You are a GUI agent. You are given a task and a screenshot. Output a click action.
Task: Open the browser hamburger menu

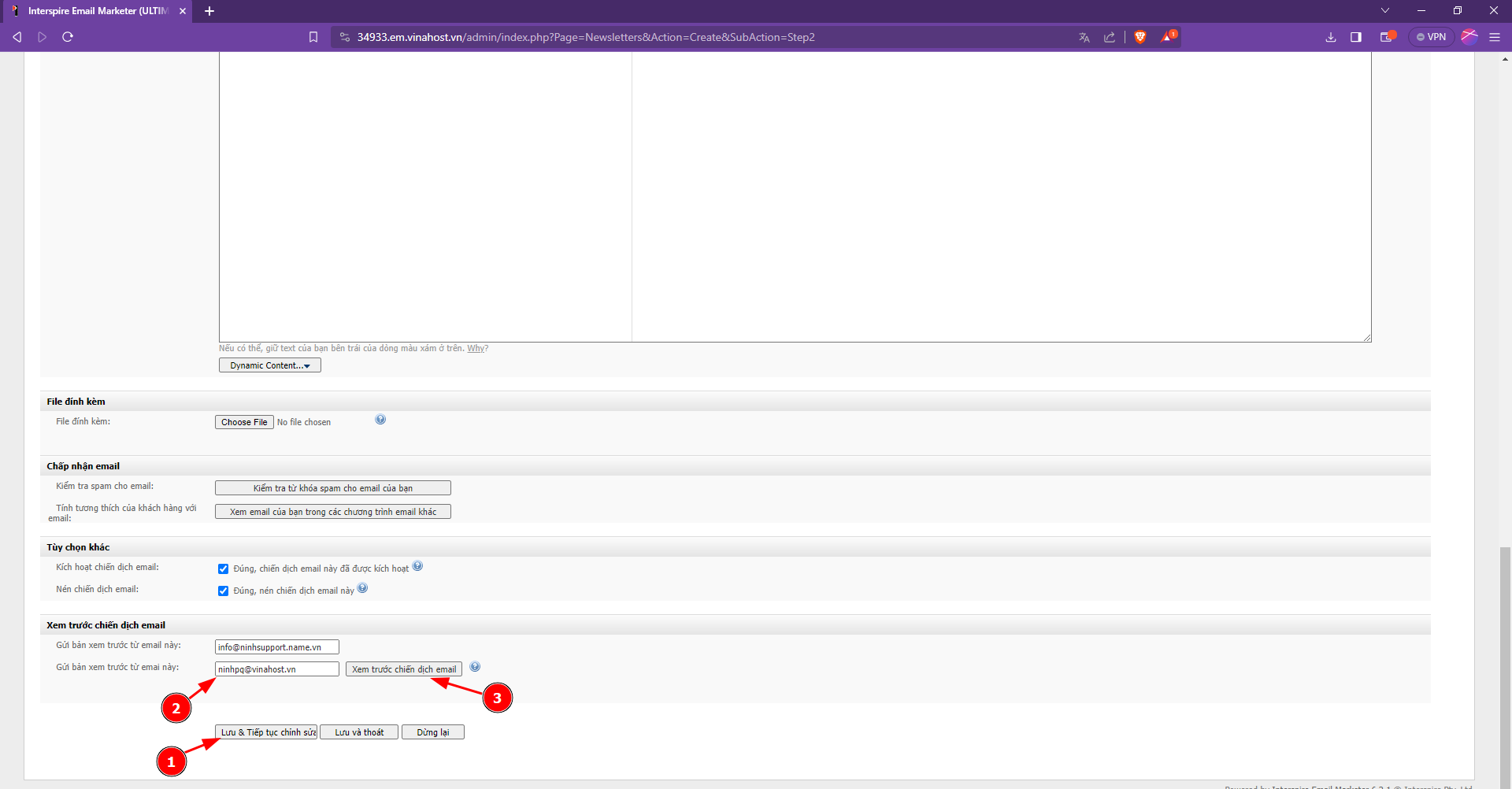pos(1495,37)
